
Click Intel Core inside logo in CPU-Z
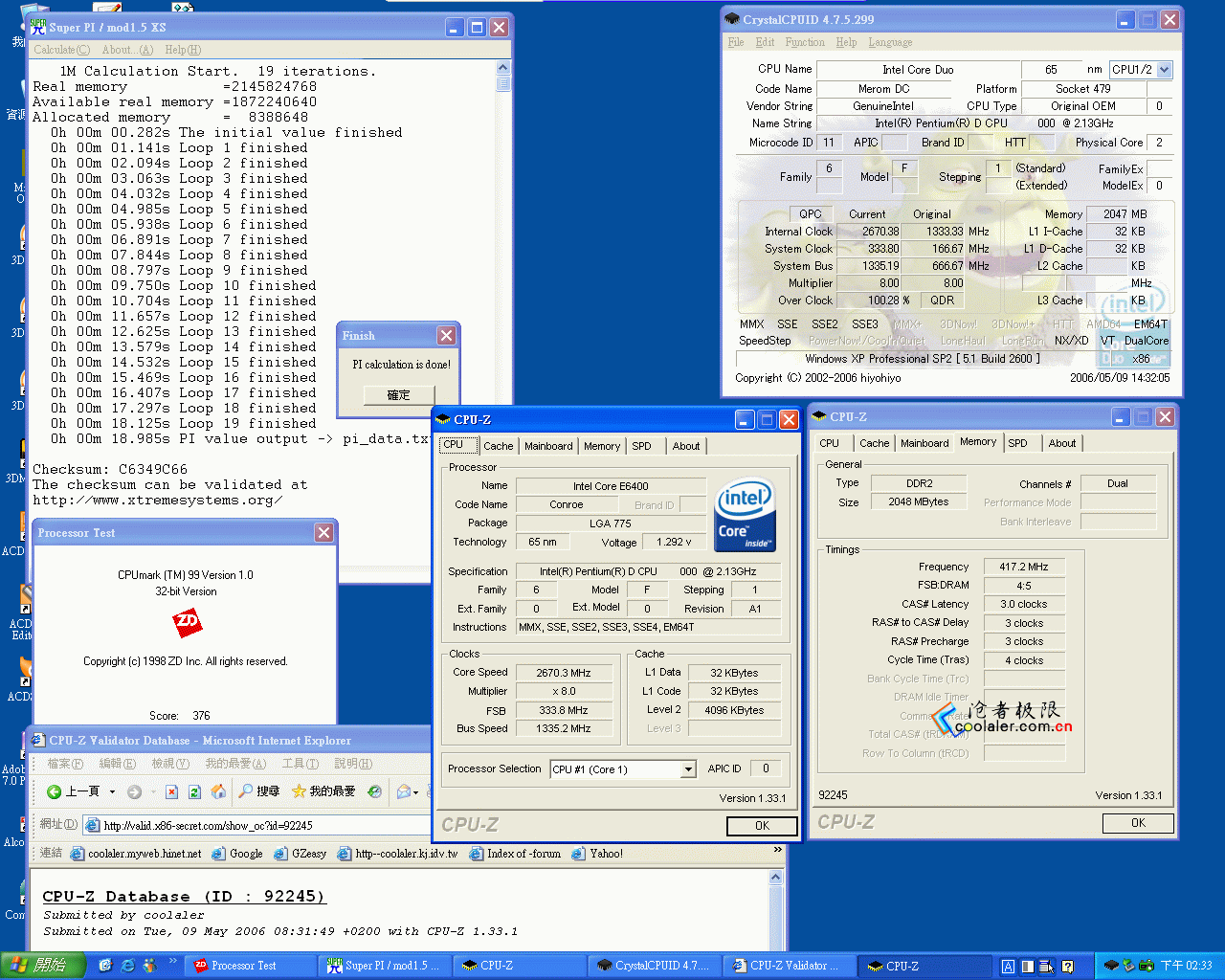(745, 515)
